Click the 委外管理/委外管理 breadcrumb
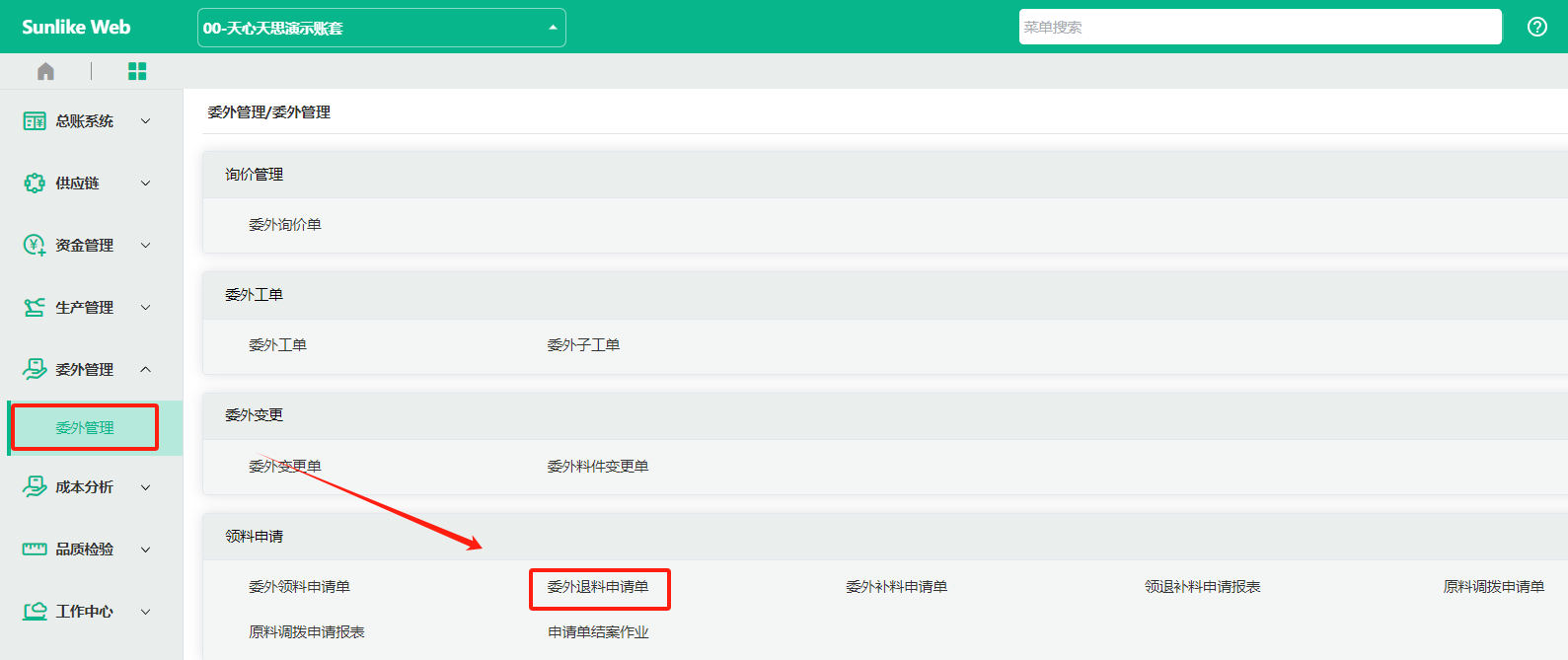This screenshot has height=660, width=1568. 268,112
